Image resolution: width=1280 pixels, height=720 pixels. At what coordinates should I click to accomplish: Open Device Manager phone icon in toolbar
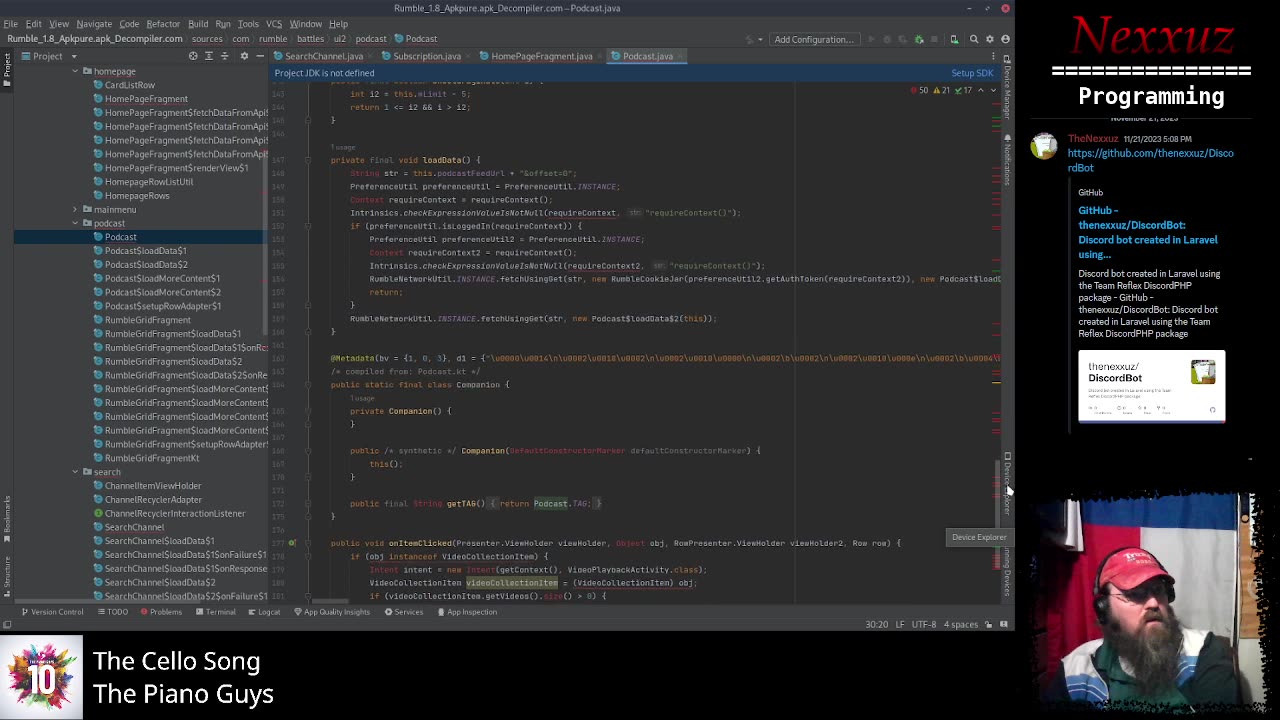[954, 39]
